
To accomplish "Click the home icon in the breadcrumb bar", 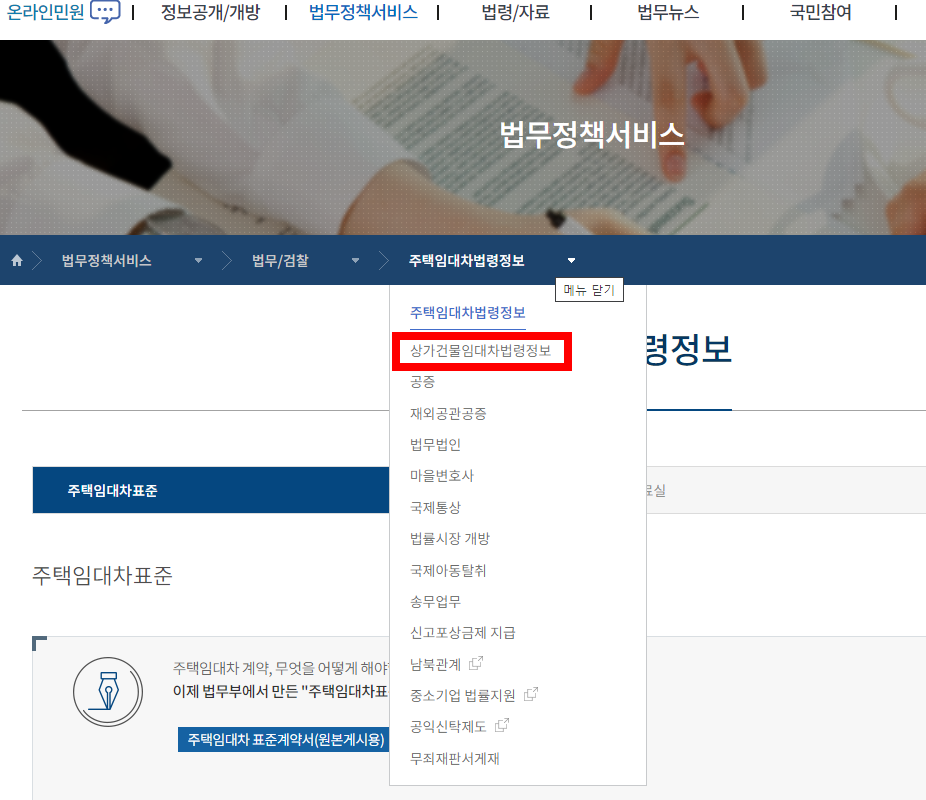I will [16, 259].
